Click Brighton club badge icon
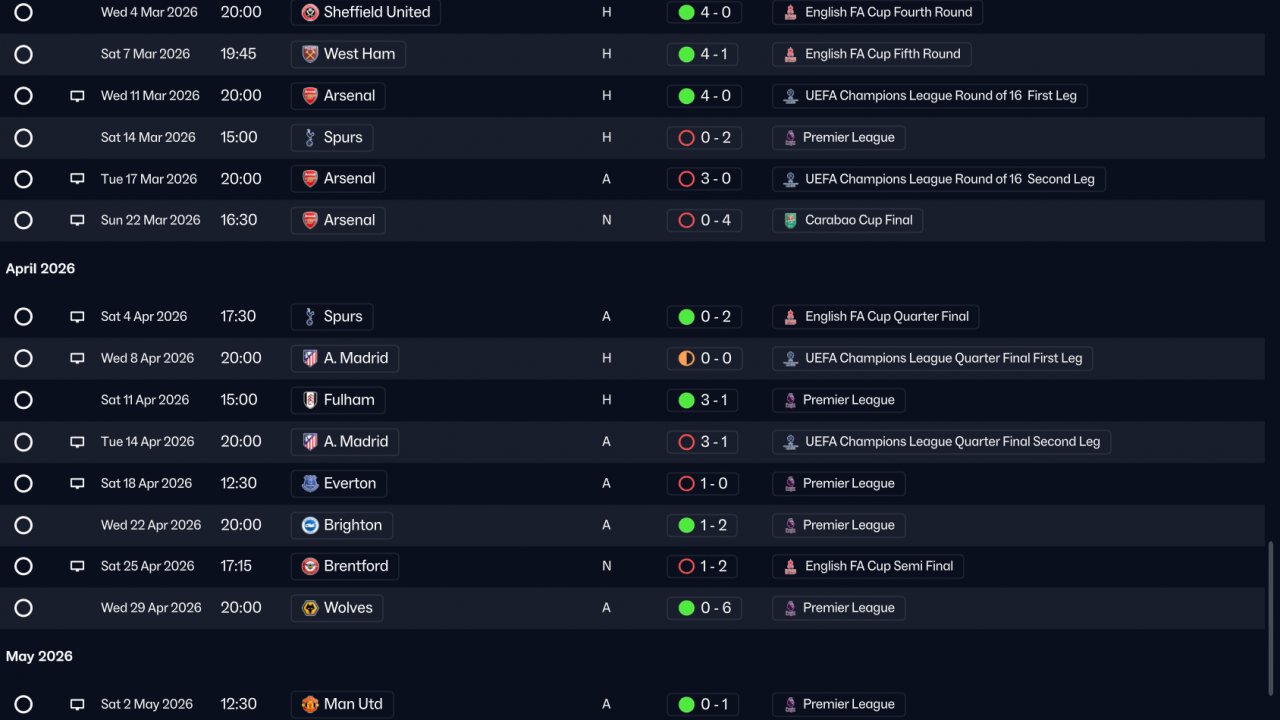The height and width of the screenshot is (720, 1280). point(310,525)
